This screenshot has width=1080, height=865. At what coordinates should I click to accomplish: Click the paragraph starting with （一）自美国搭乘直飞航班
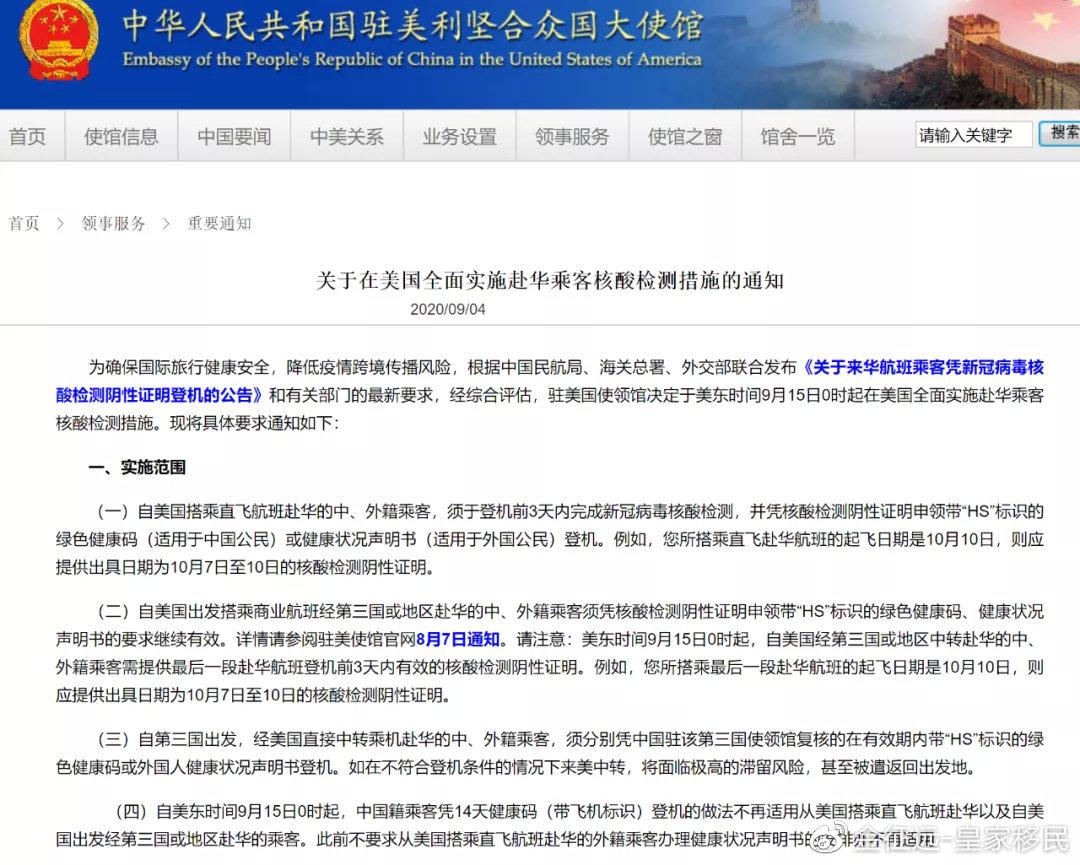(550, 539)
